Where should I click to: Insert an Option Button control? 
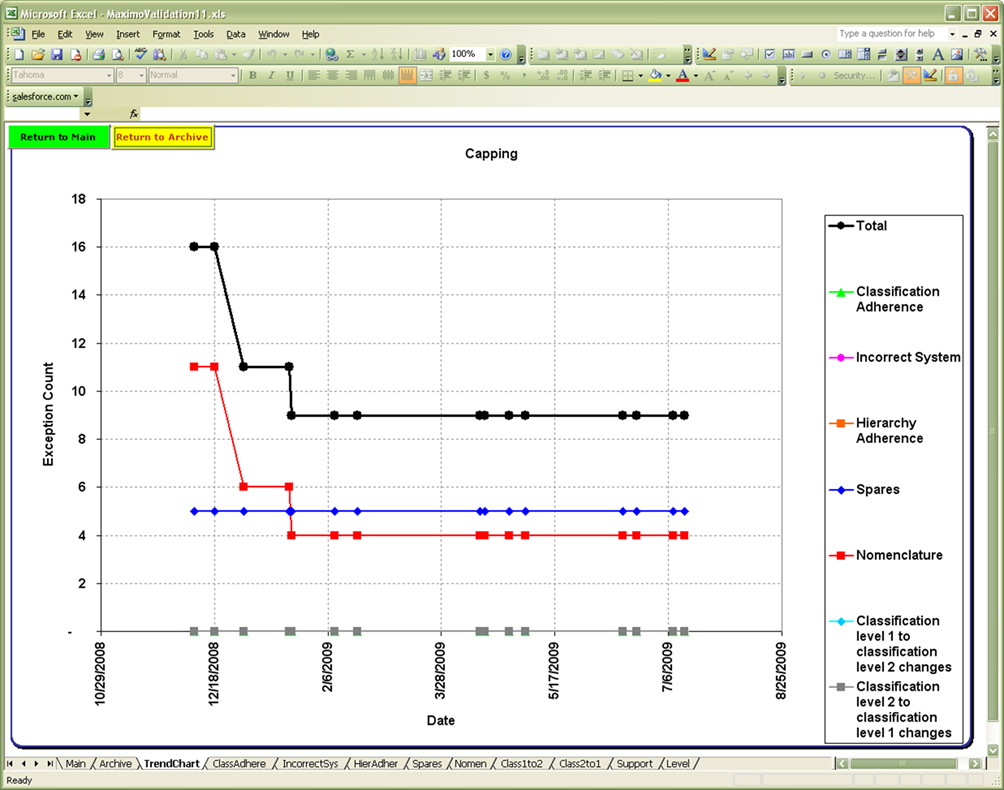pyautogui.click(x=826, y=54)
